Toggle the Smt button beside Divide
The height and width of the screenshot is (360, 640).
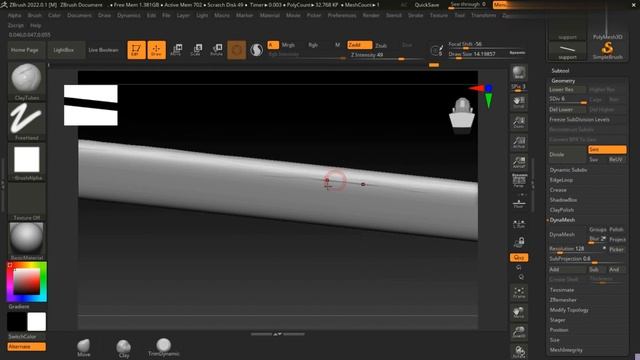pyautogui.click(x=607, y=149)
